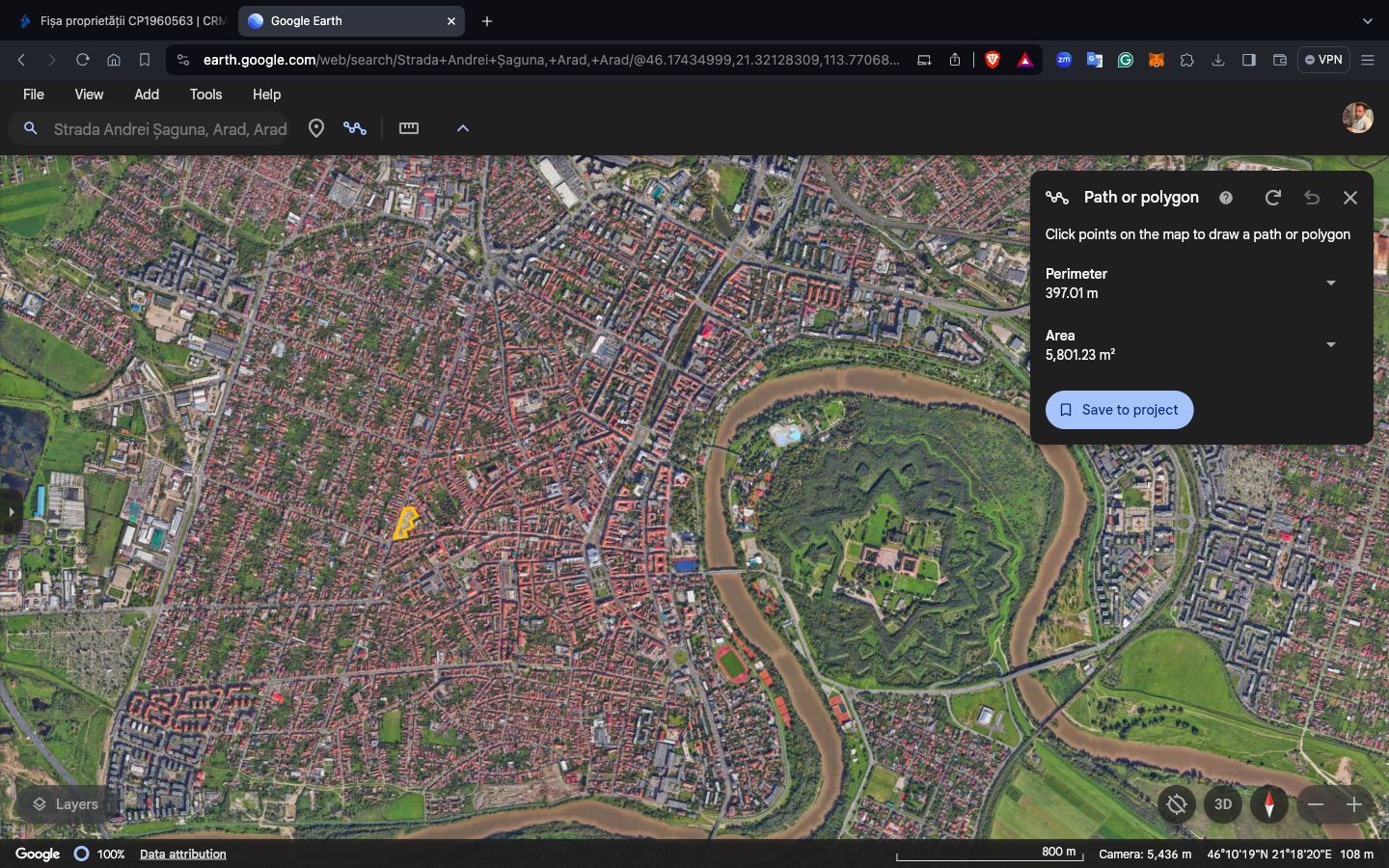Screen dimensions: 1389x868
Task: Open the Tools menu
Action: point(205,95)
